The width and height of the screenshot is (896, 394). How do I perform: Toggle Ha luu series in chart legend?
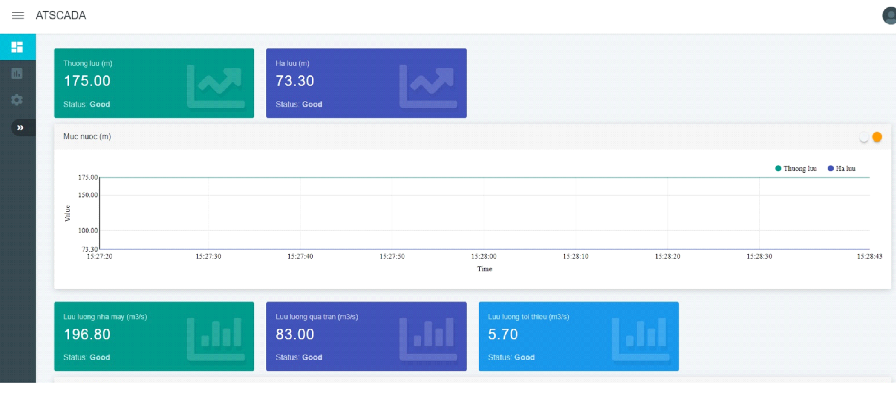tap(842, 168)
